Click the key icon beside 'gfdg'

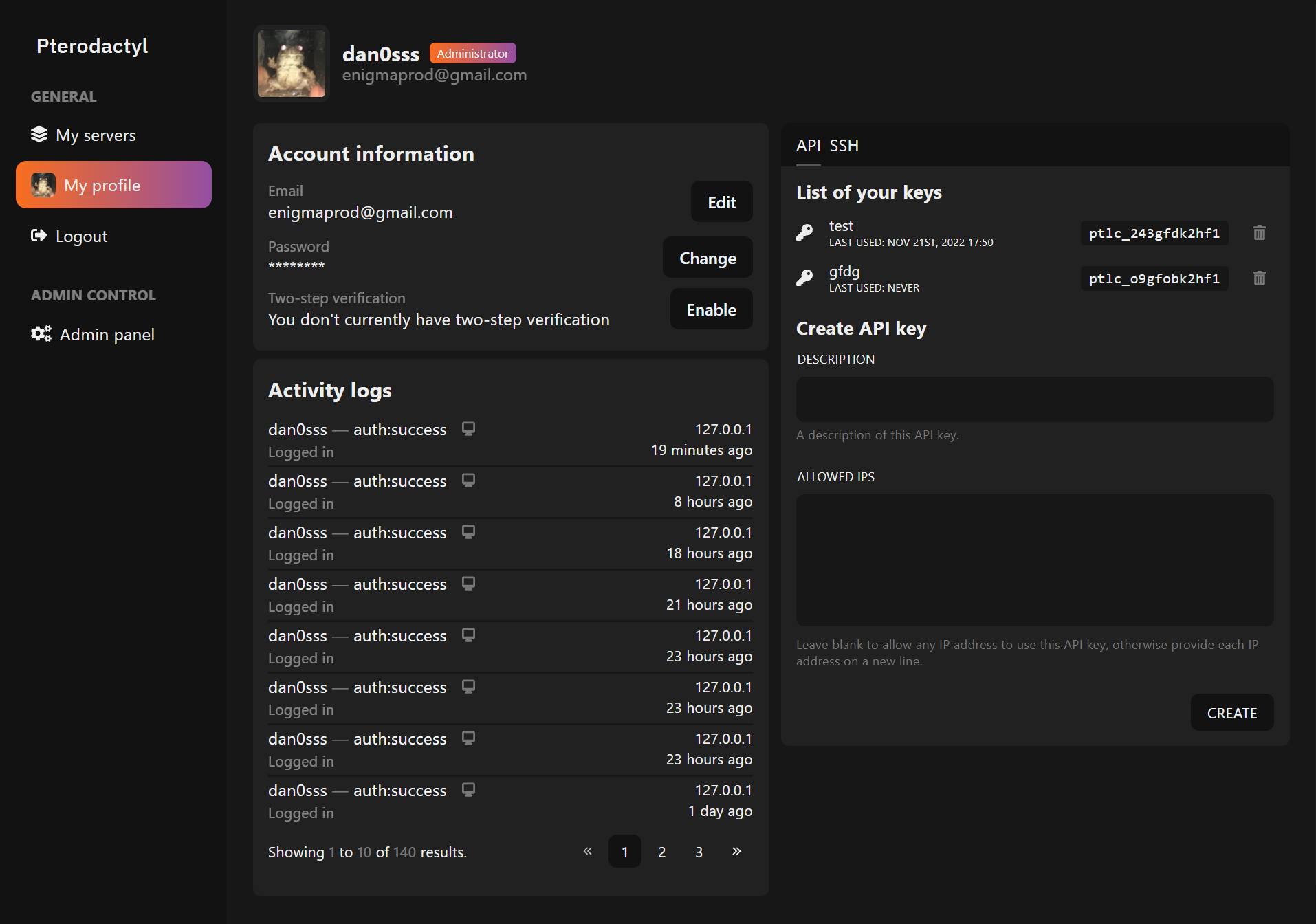pyautogui.click(x=804, y=278)
